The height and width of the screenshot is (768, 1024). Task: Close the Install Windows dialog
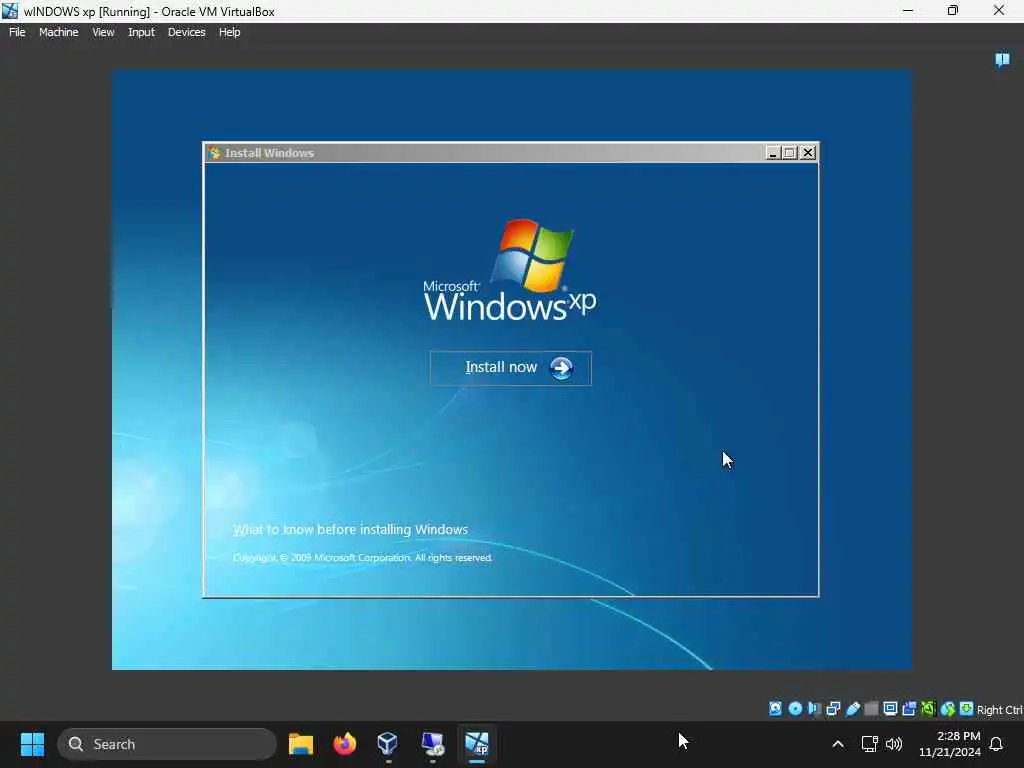pos(808,153)
